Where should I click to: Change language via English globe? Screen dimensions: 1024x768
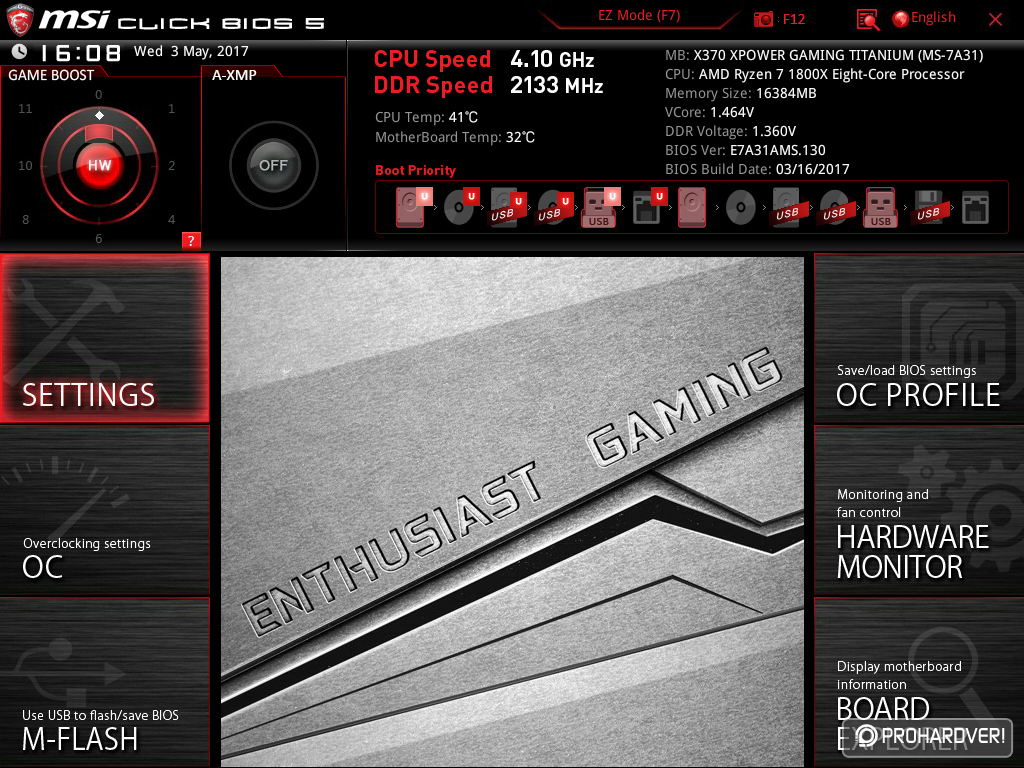[x=924, y=18]
